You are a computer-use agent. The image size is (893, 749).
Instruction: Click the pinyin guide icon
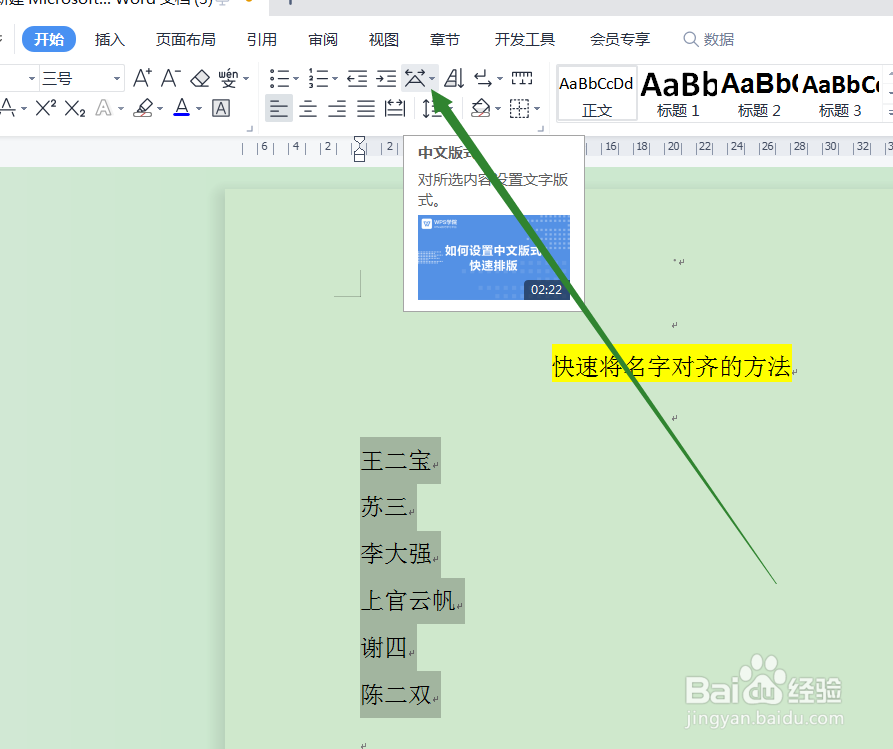click(228, 78)
